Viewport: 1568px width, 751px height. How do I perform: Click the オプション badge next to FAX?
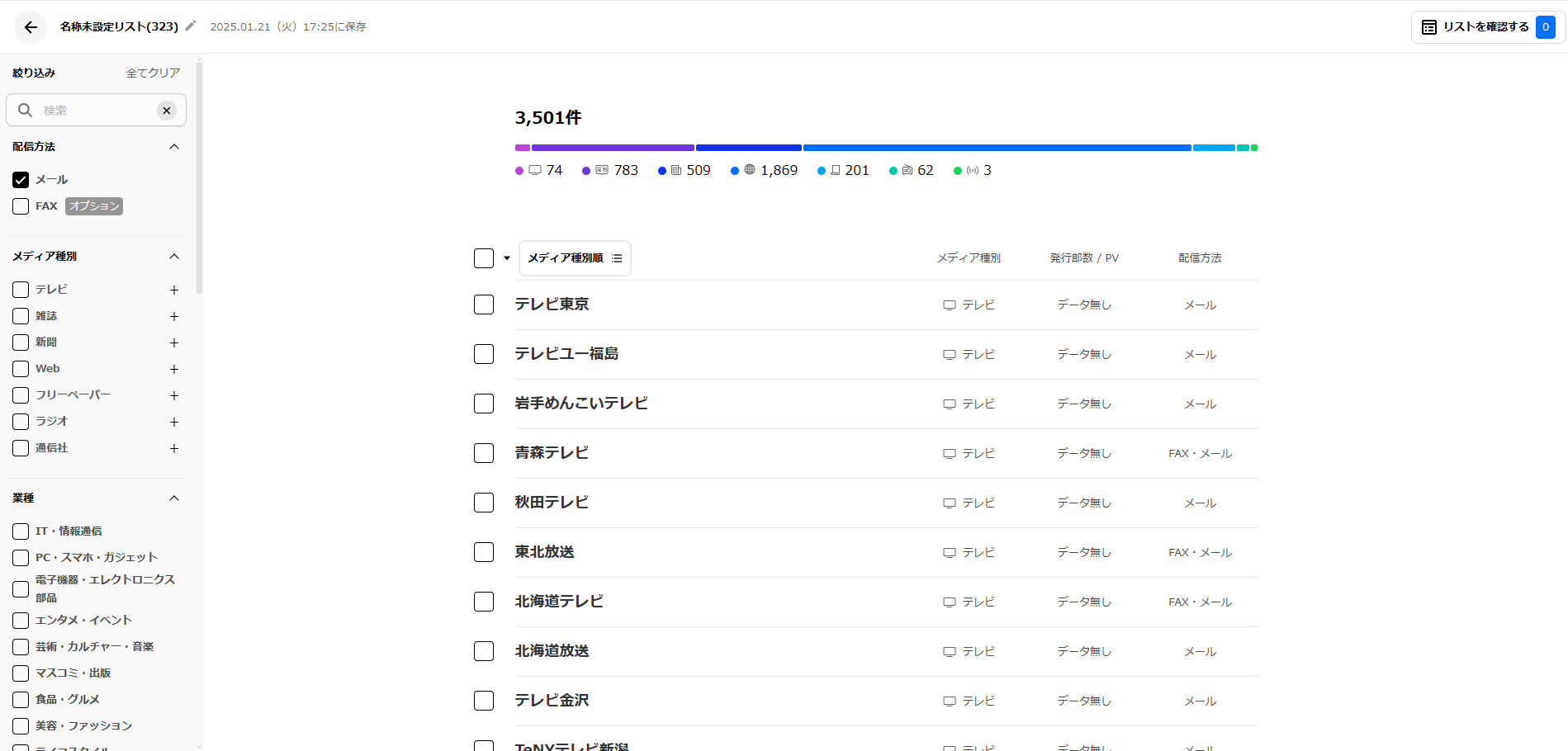(x=94, y=206)
